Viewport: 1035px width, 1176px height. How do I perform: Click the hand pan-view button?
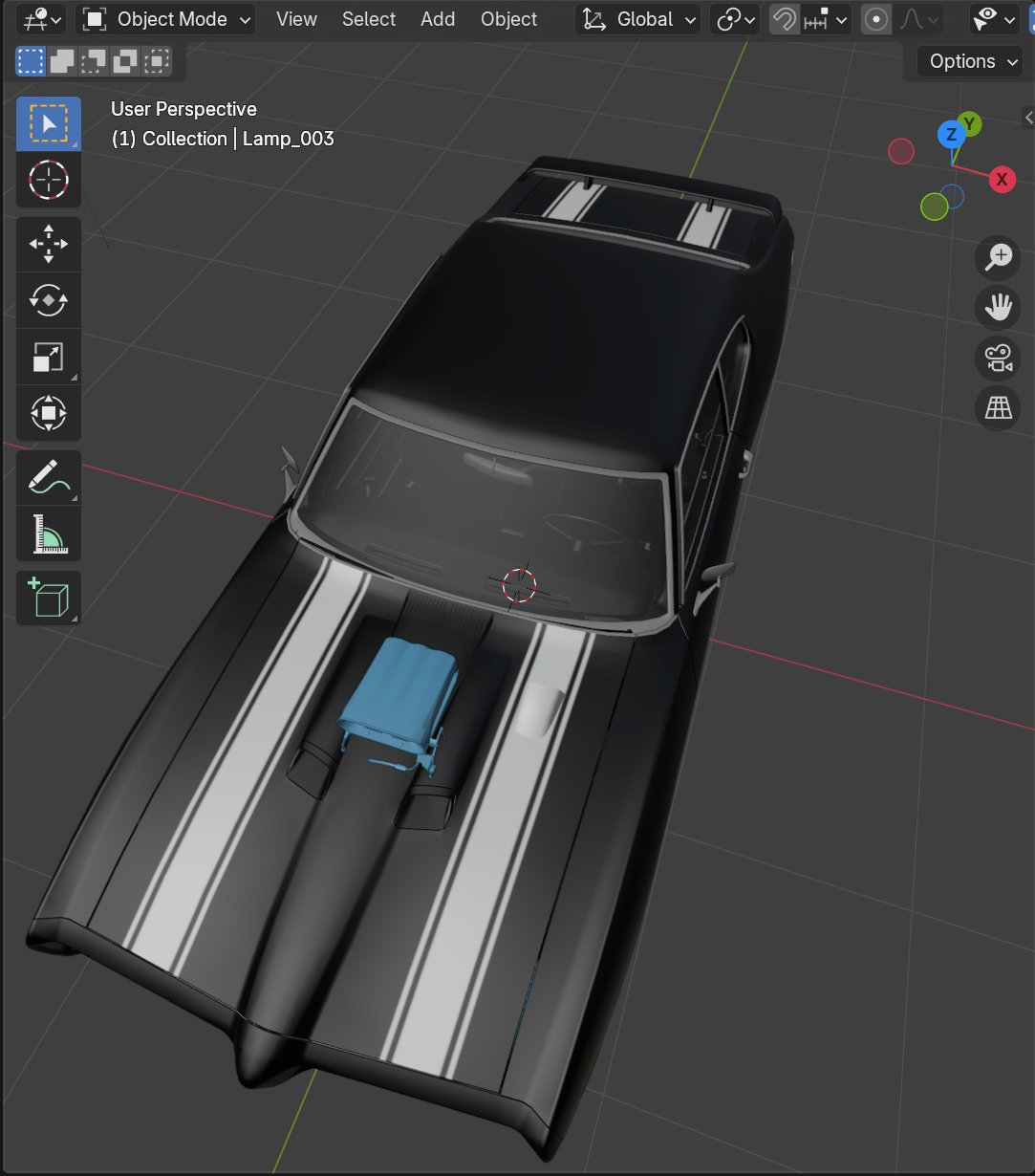pos(999,307)
